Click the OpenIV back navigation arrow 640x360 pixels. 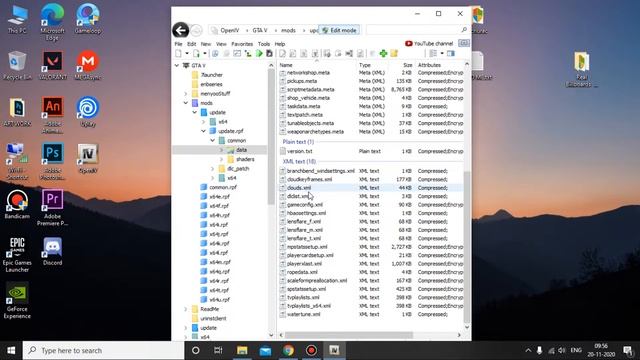tap(180, 30)
